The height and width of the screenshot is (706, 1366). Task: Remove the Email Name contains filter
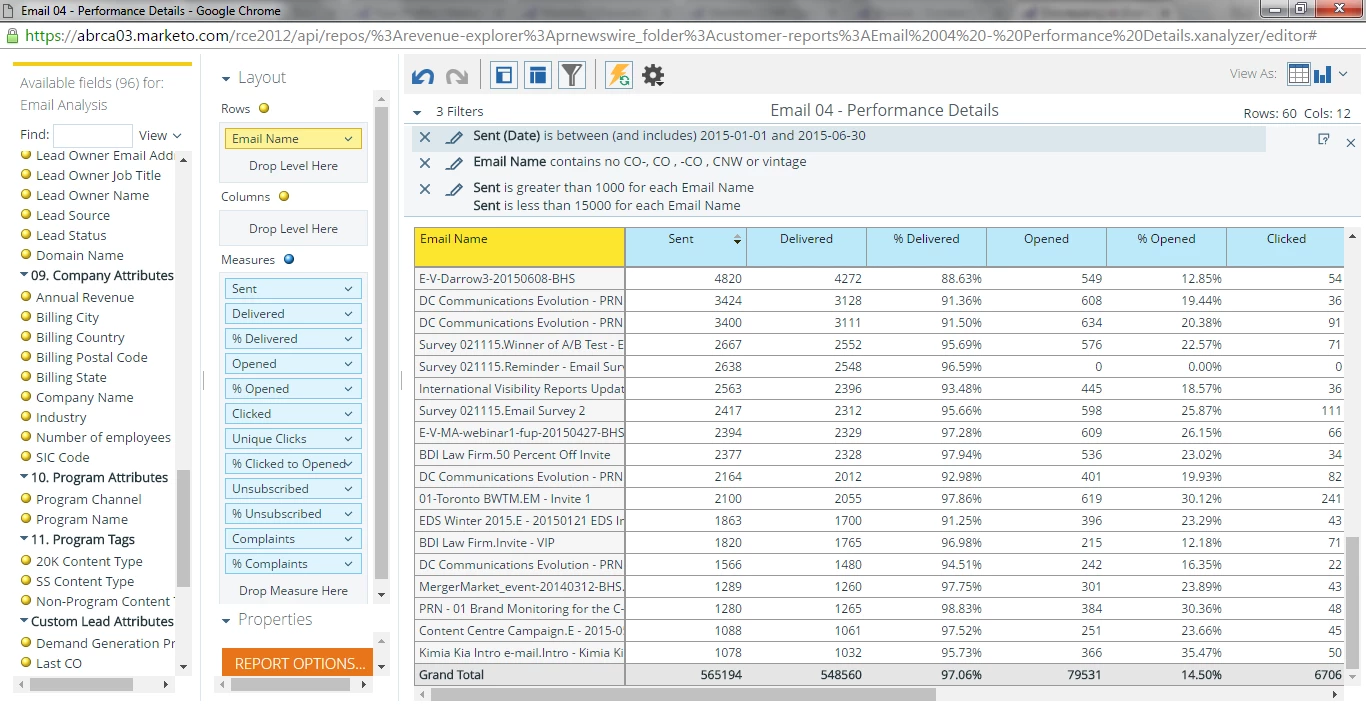(425, 163)
